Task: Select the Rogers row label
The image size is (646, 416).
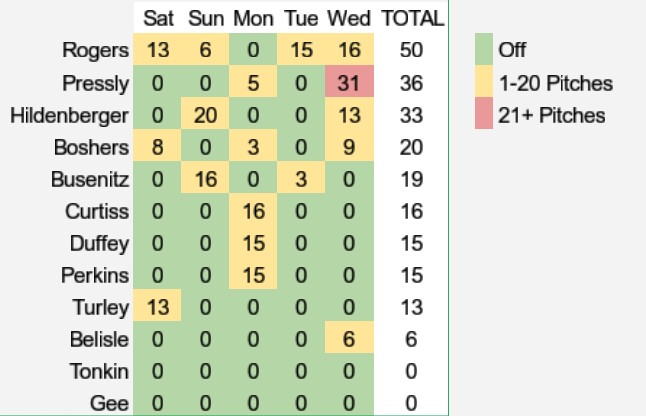Action: [95, 50]
